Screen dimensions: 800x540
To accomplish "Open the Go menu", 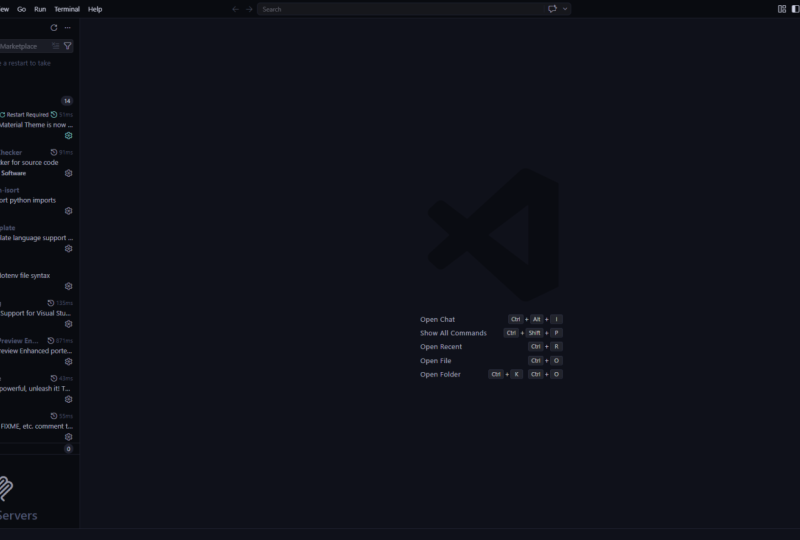I will (21, 9).
